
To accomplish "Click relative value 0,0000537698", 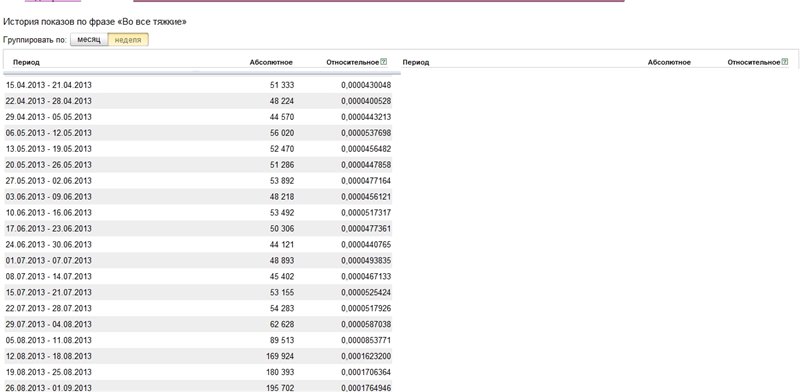I will (366, 133).
